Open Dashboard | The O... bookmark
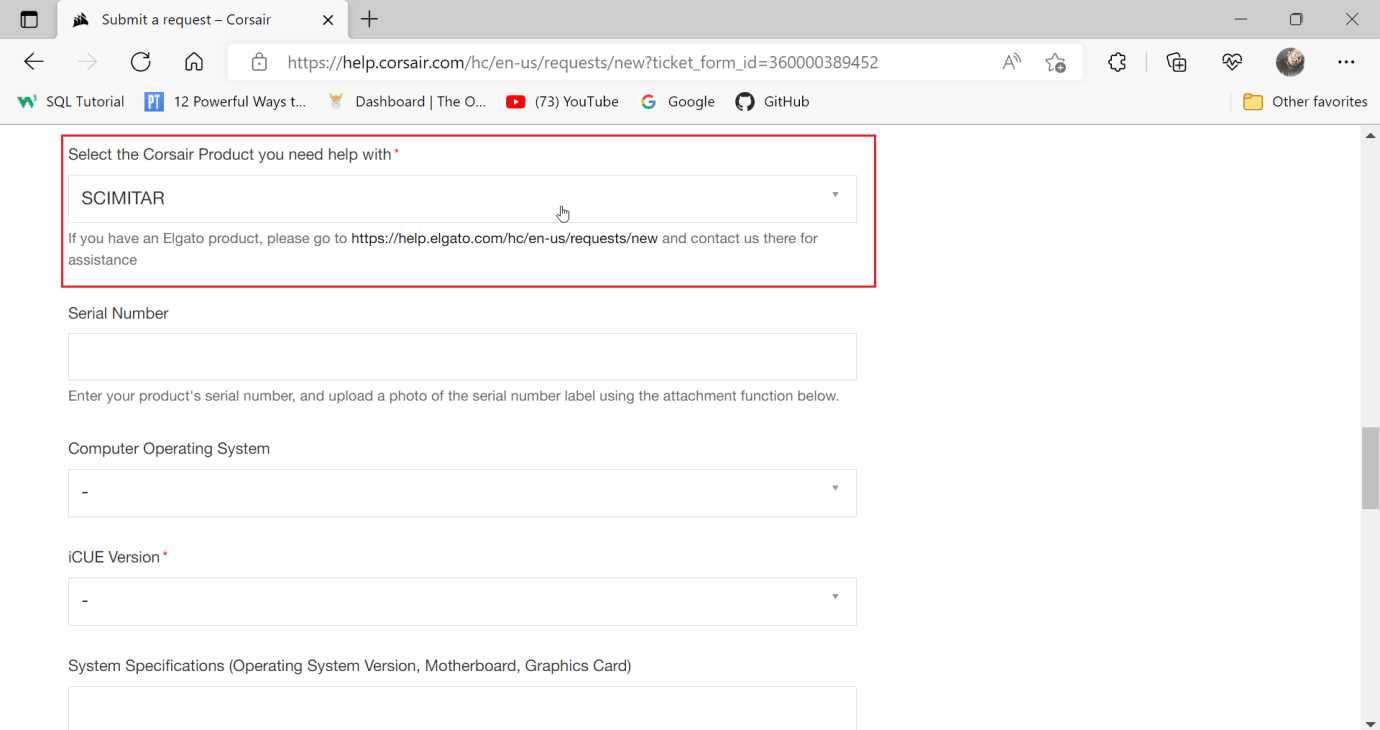The height and width of the screenshot is (730, 1380). point(407,101)
